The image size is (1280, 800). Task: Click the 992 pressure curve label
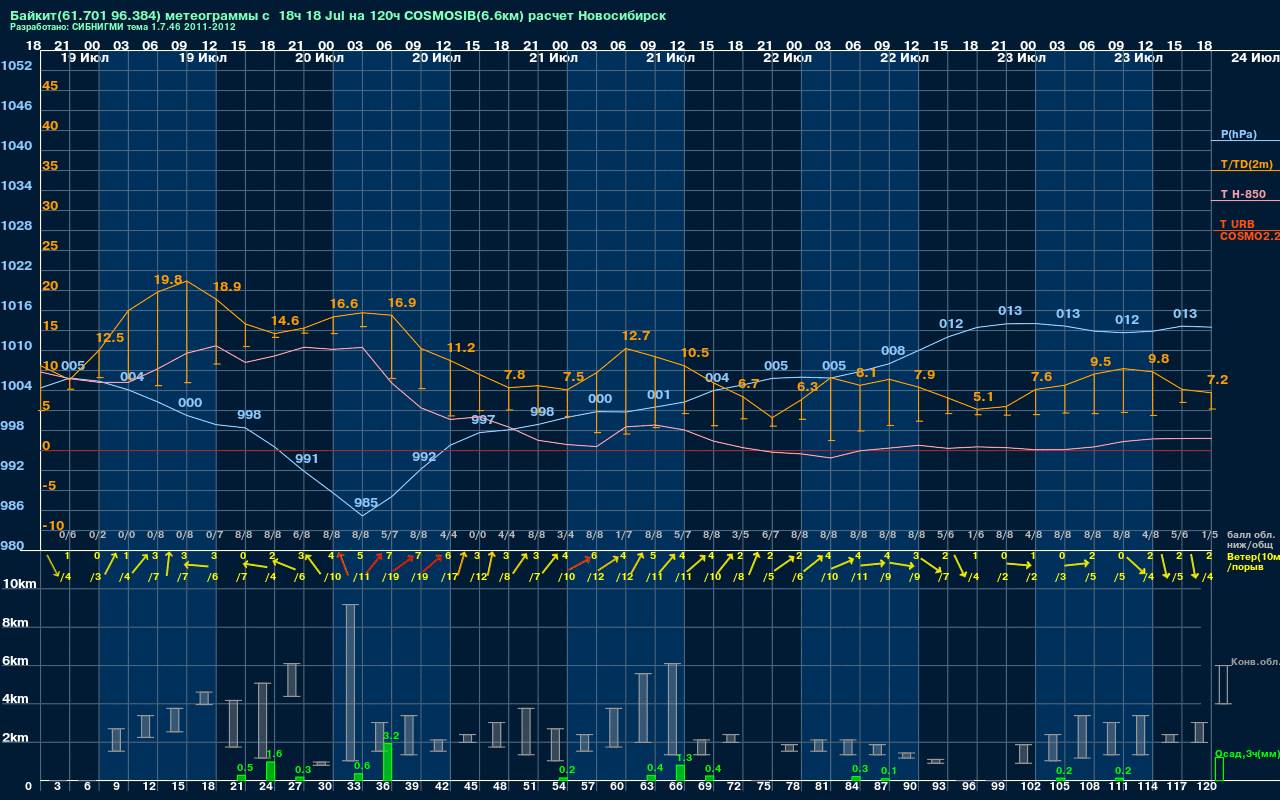(424, 456)
